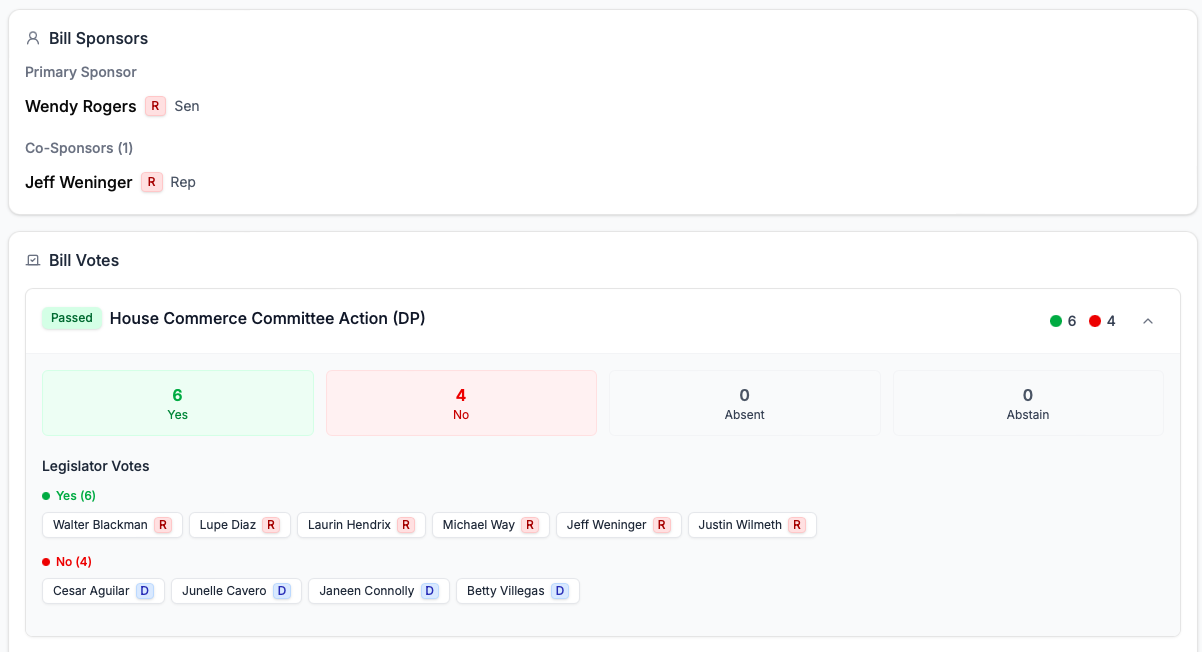Collapse the House Commerce Committee vote section
This screenshot has width=1202, height=652.
[x=1148, y=321]
